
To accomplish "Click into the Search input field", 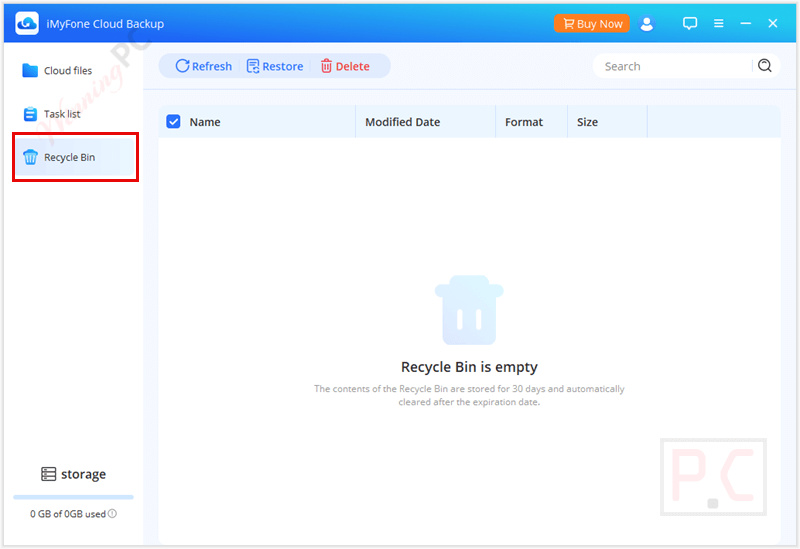I will tap(672, 66).
